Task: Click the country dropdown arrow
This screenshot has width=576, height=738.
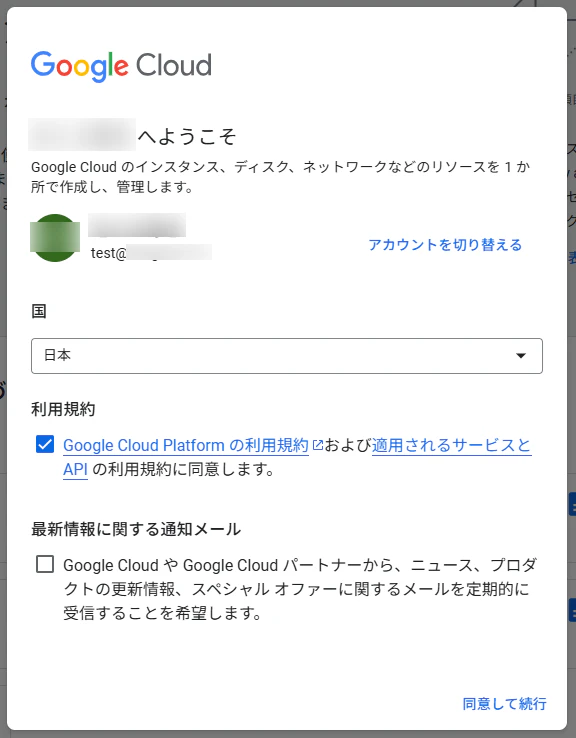Action: pyautogui.click(x=520, y=356)
